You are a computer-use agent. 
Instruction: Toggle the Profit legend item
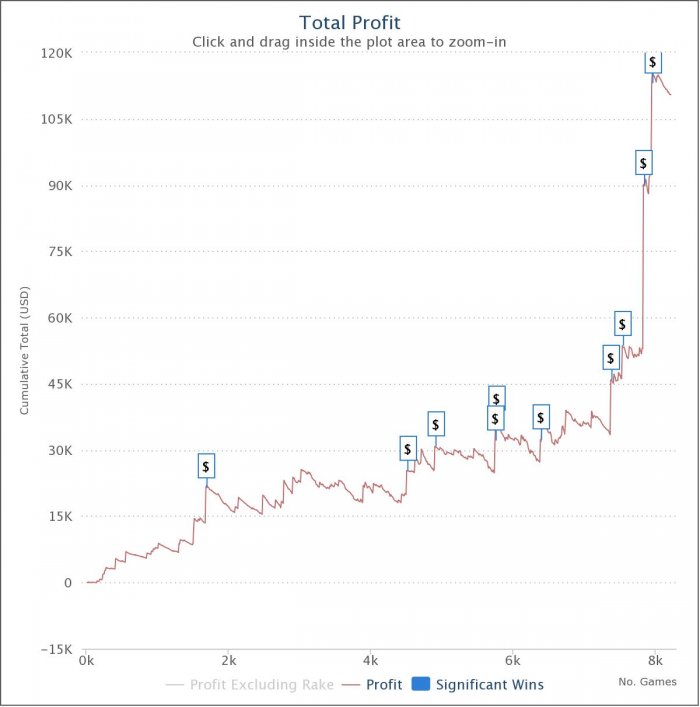372,684
